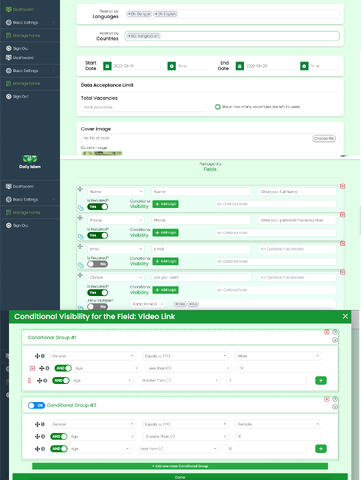Add condition row in Conditional Group #1
Screen dimensions: 361x480
[321, 380]
